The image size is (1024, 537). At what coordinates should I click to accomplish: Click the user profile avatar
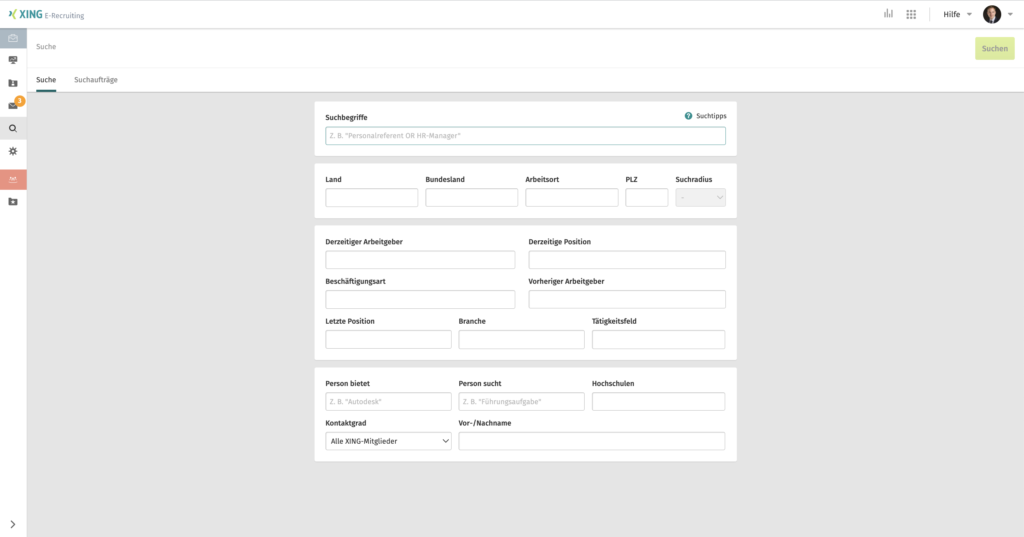coord(992,14)
